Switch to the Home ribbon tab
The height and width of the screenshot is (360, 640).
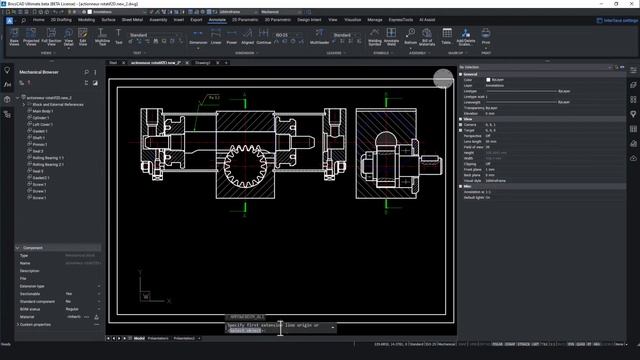coord(39,20)
